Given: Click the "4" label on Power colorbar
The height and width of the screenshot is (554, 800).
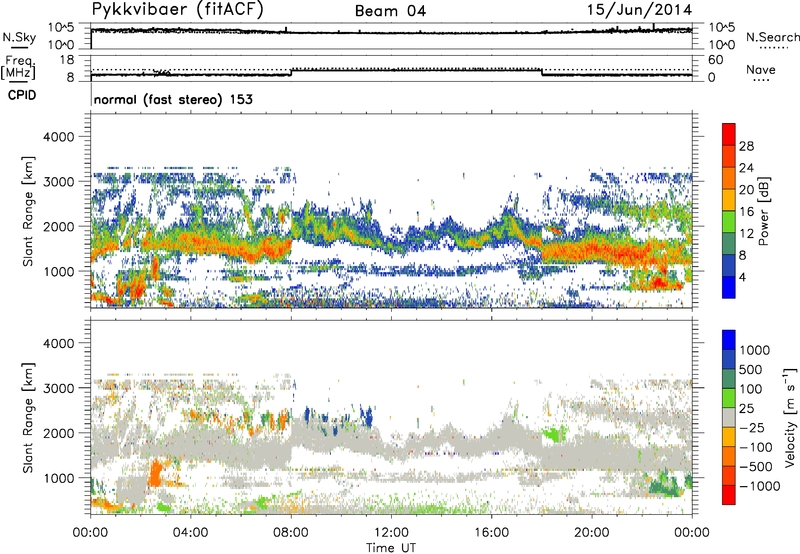Looking at the screenshot, I should click(743, 278).
